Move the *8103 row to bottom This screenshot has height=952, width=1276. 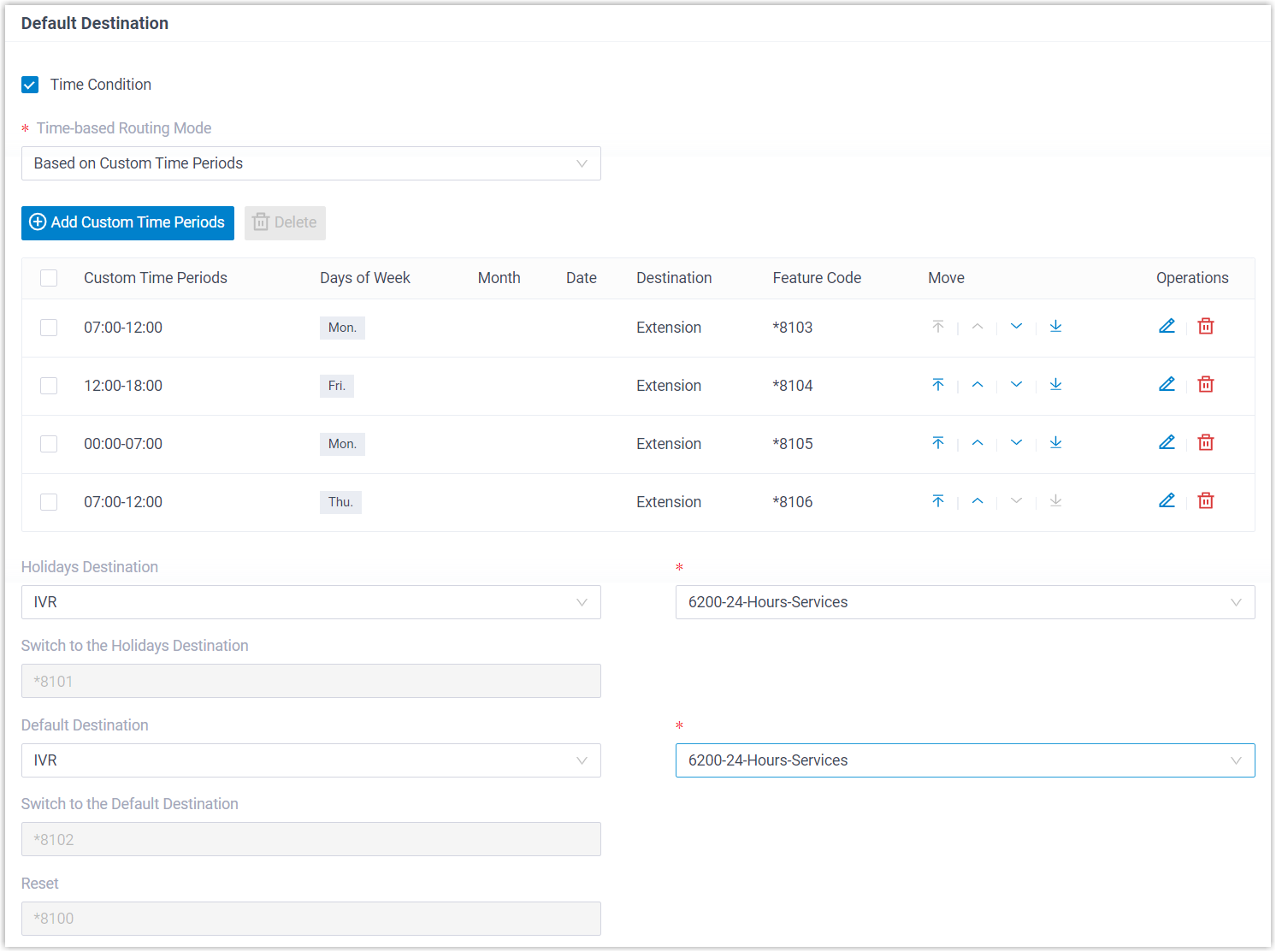(x=1055, y=327)
